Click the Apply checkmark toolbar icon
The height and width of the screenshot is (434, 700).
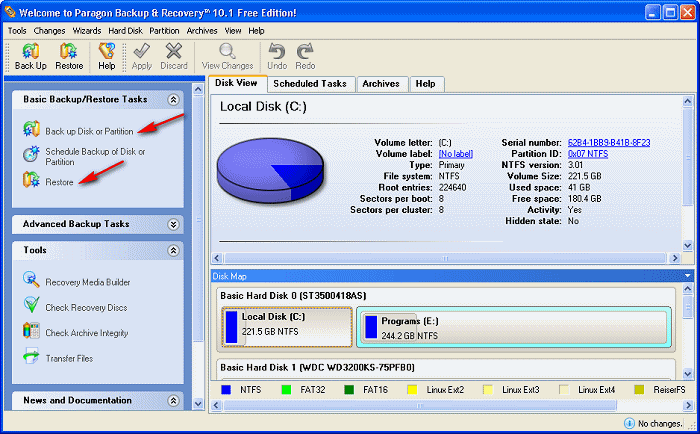pos(142,51)
